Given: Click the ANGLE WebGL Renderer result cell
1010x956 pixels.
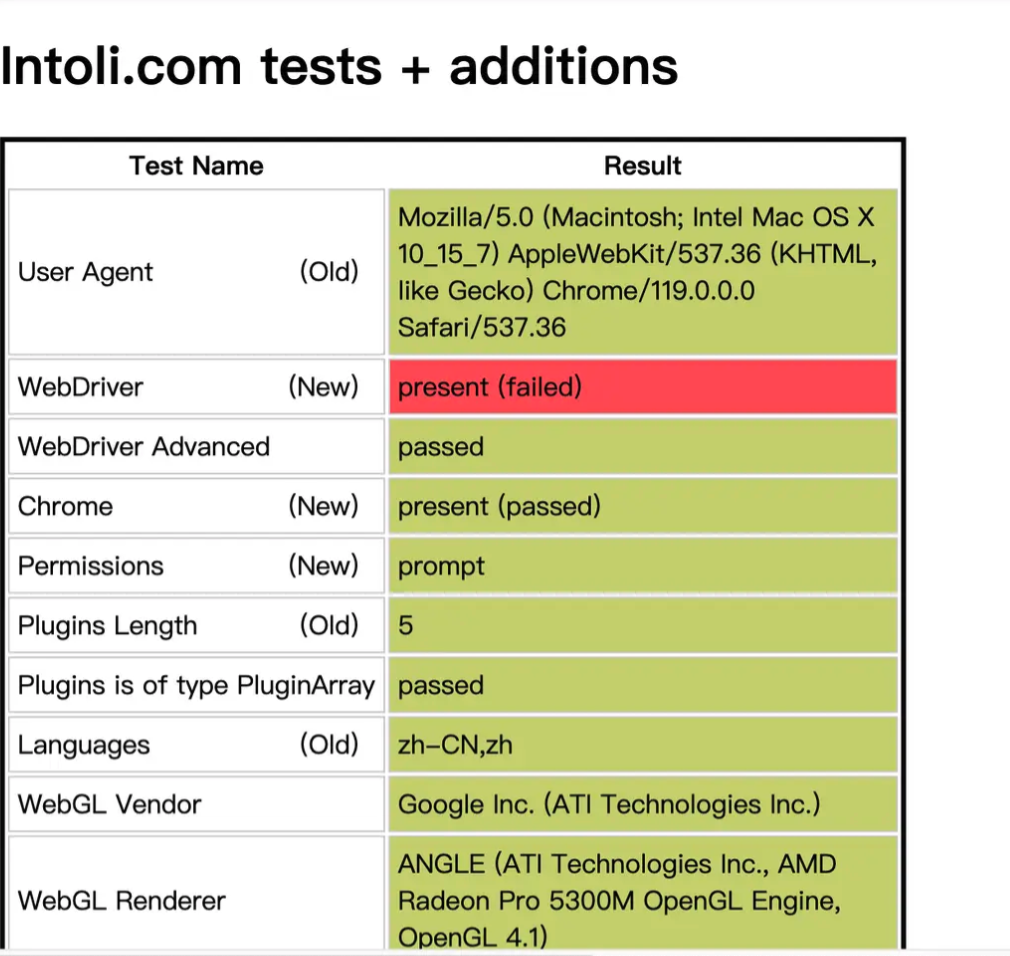Looking at the screenshot, I should [x=643, y=895].
